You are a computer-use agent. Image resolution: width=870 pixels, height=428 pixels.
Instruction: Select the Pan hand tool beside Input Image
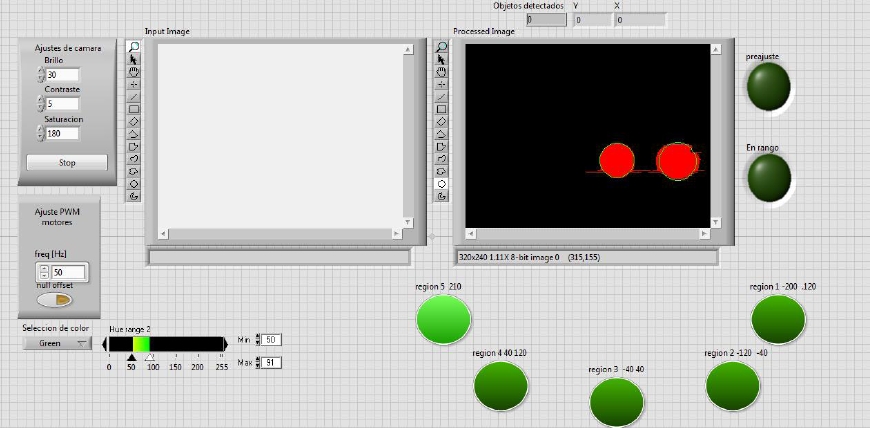(134, 72)
